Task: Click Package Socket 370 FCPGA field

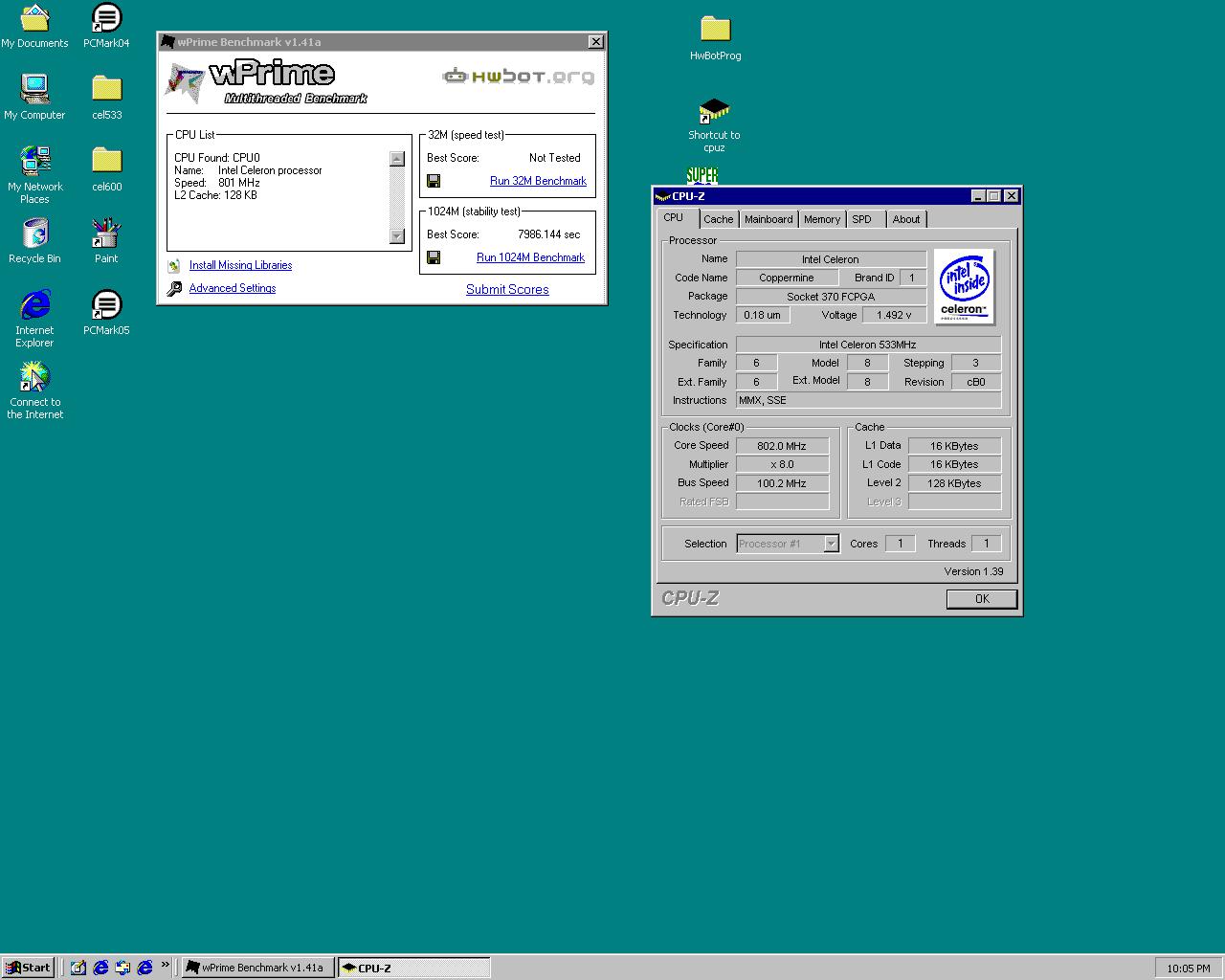Action: [831, 297]
